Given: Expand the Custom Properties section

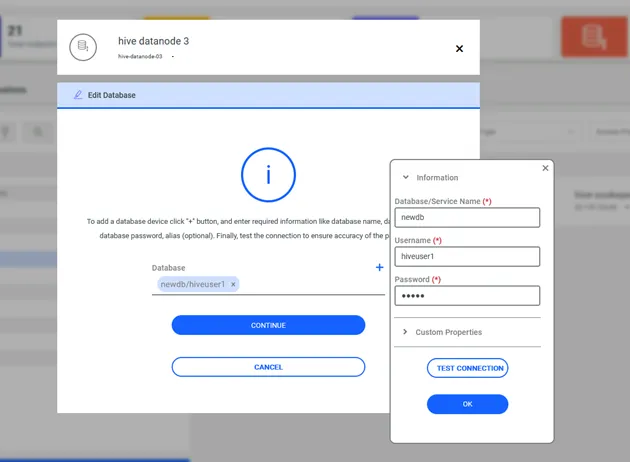Looking at the screenshot, I should (405, 332).
